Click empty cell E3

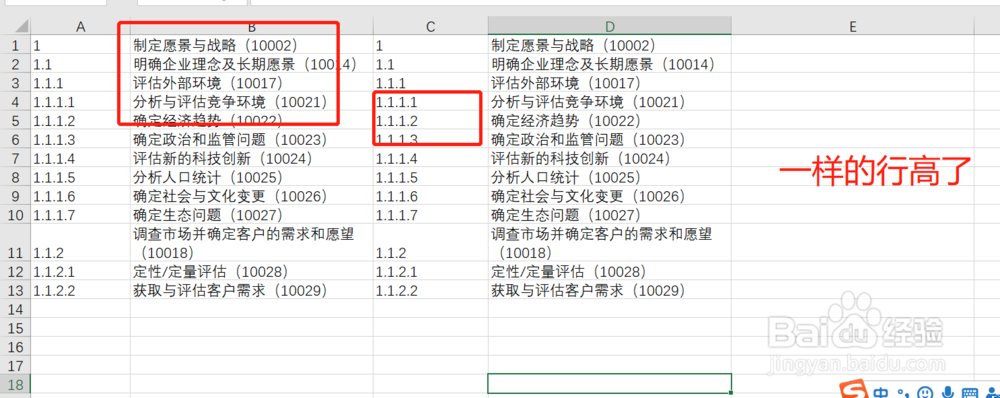coord(853,83)
